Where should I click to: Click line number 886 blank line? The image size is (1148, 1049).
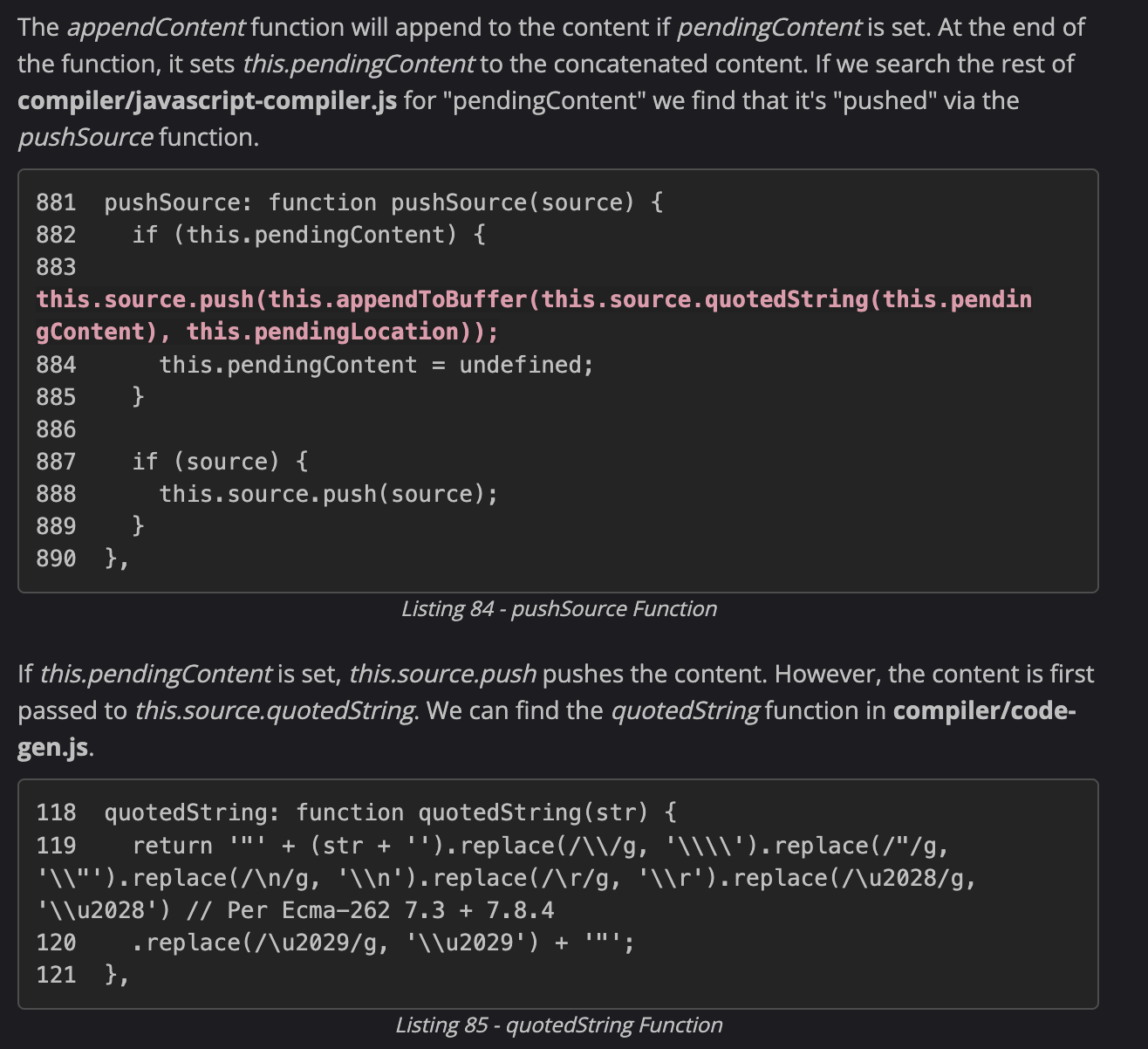pyautogui.click(x=56, y=429)
